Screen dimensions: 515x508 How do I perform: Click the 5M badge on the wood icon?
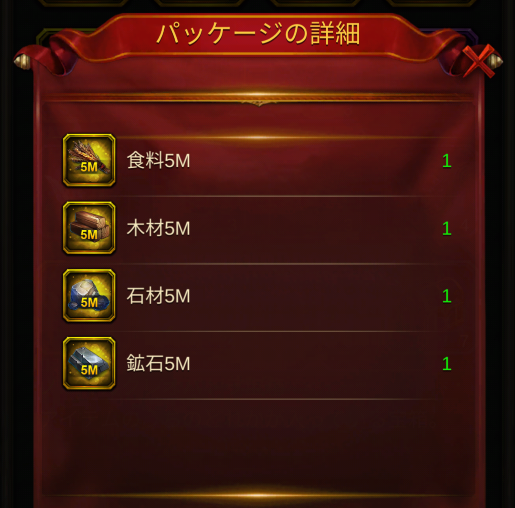coord(89,235)
